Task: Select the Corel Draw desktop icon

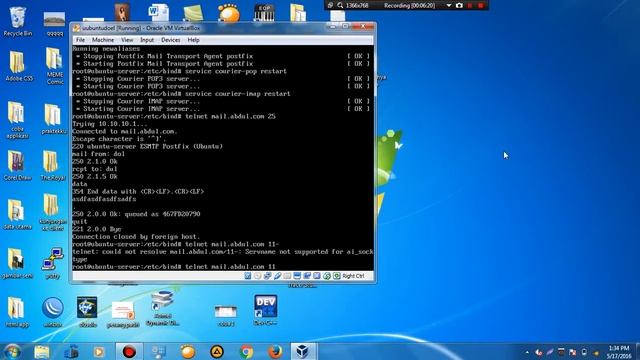Action: [x=17, y=165]
